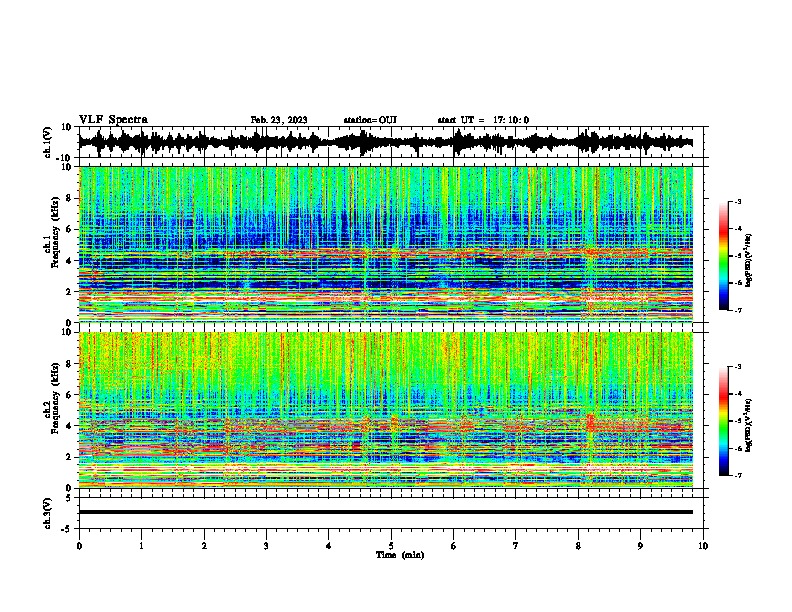Click the time axis tick label '3'
Viewport: 792px width, 612px height.
coord(266,546)
